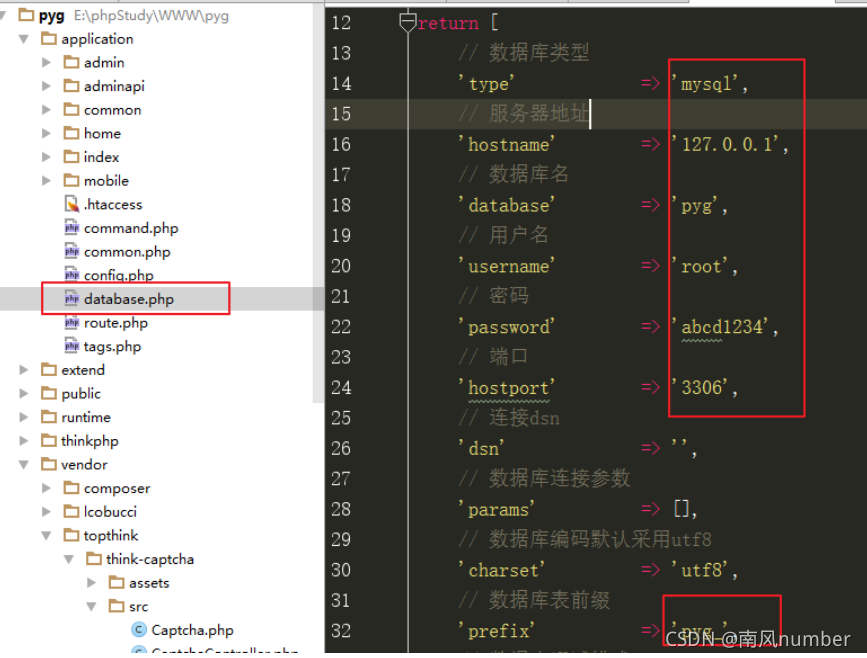This screenshot has width=867, height=658.
Task: Open database.php in project tree
Action: point(129,299)
